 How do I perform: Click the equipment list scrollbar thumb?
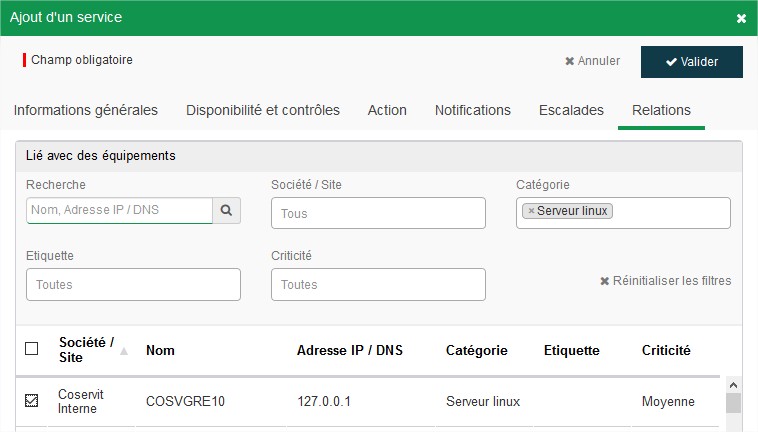[733, 403]
